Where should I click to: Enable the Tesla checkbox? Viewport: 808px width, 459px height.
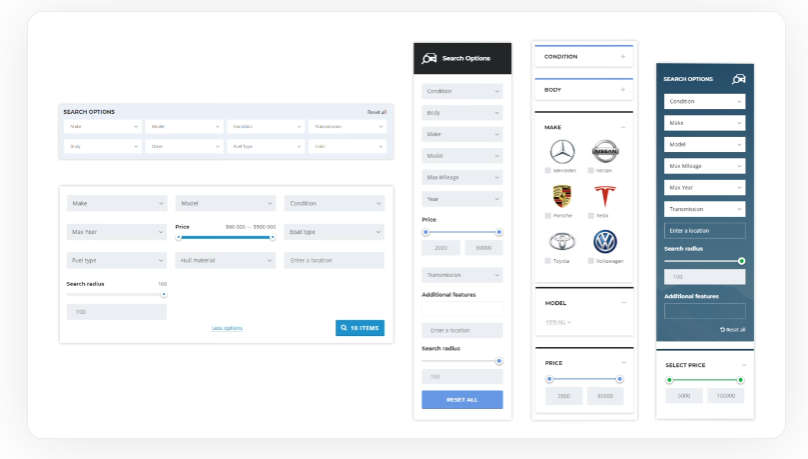[591, 216]
